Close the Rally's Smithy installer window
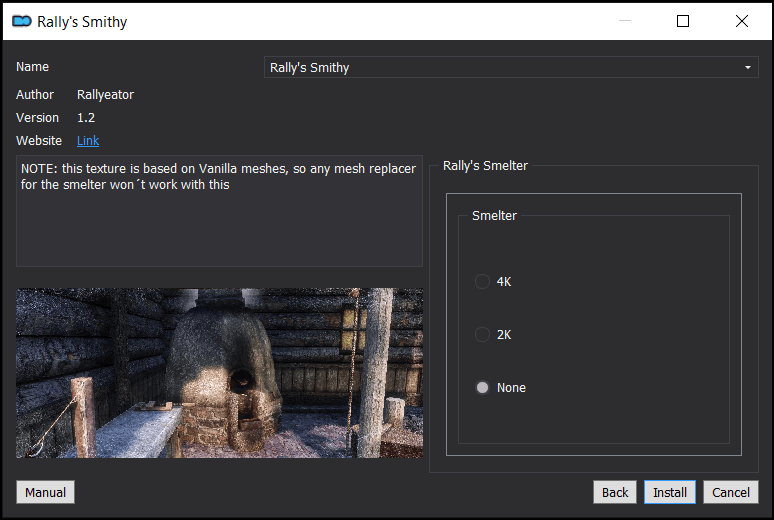Viewport: 774px width, 520px height. click(x=741, y=21)
